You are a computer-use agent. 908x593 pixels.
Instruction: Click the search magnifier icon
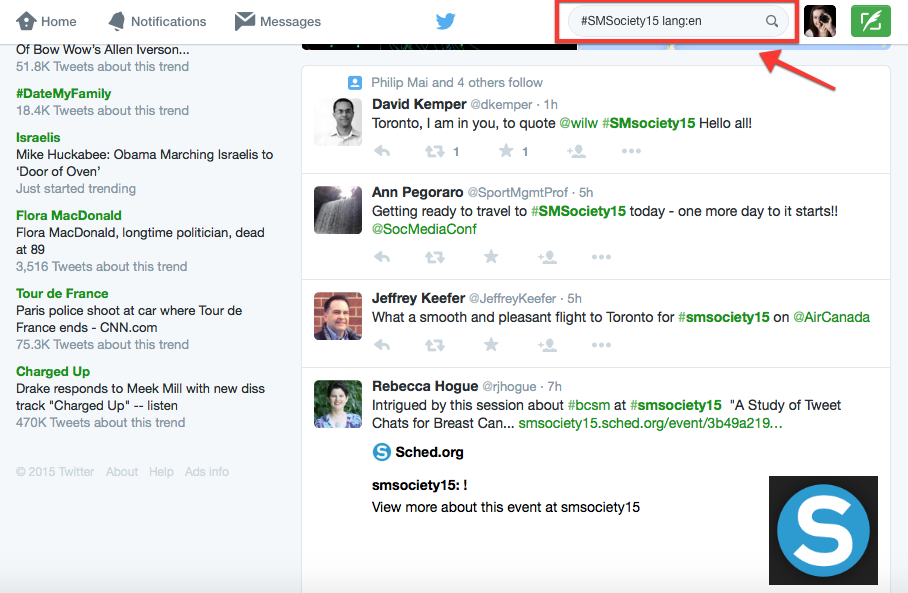772,21
